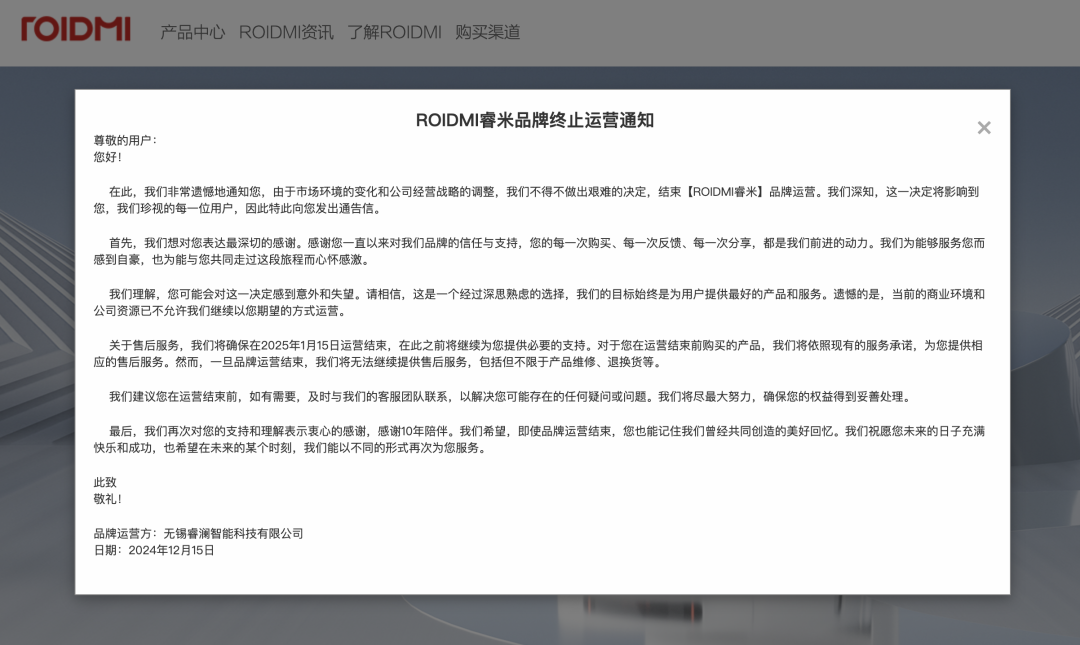Close the brand termination notice popup
Screen dimensions: 1080x645
pyautogui.click(x=984, y=128)
